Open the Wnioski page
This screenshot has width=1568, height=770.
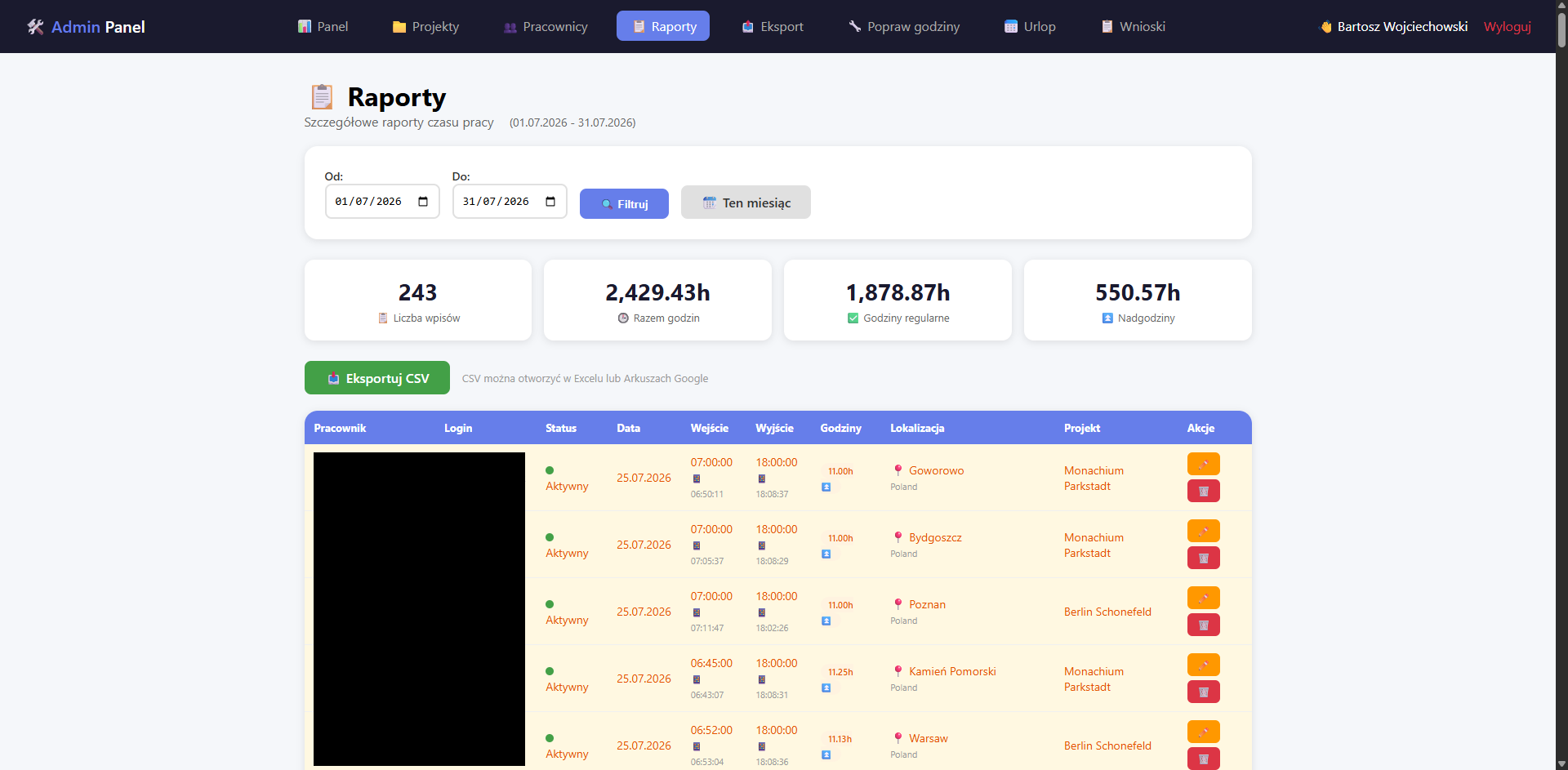click(x=1133, y=26)
